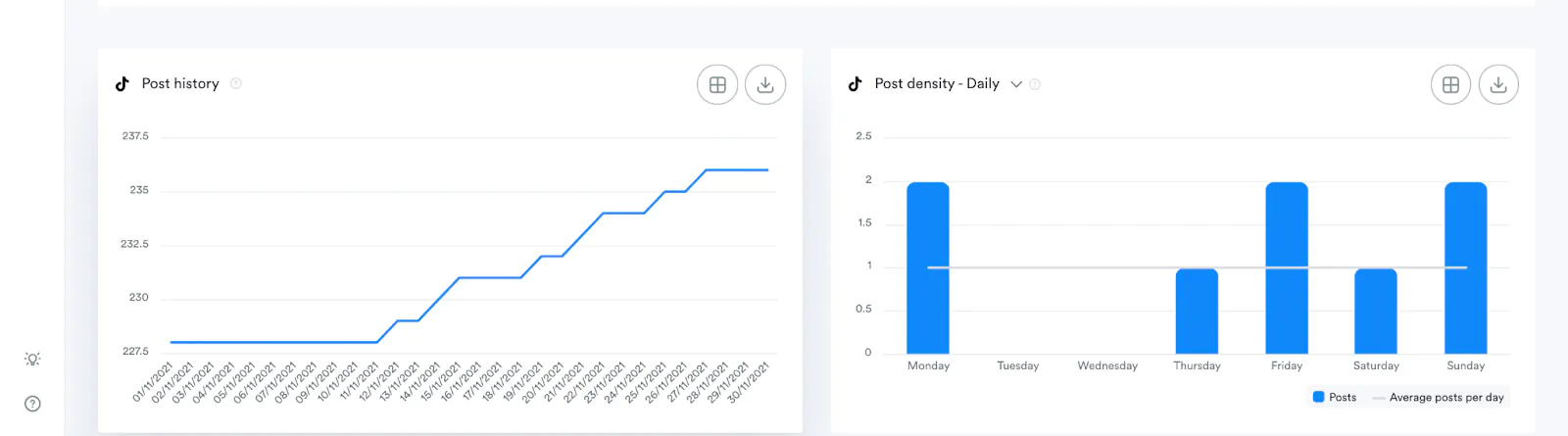Toggle the light bulb theme icon in sidebar
The height and width of the screenshot is (436, 1568).
pyautogui.click(x=32, y=360)
